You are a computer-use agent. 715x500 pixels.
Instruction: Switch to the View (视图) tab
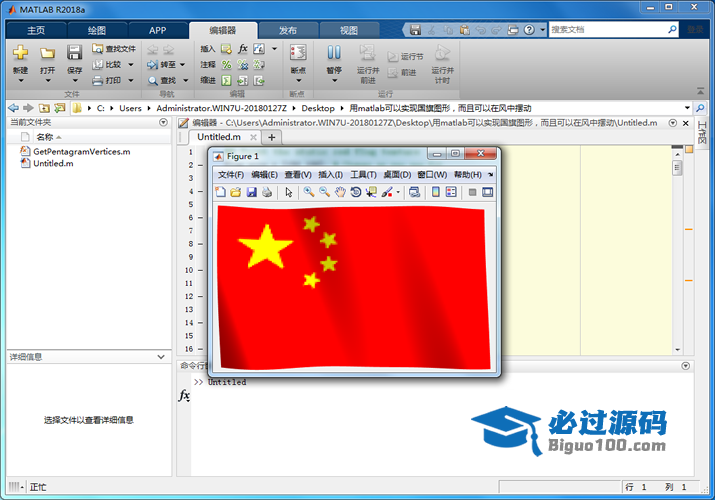point(349,31)
